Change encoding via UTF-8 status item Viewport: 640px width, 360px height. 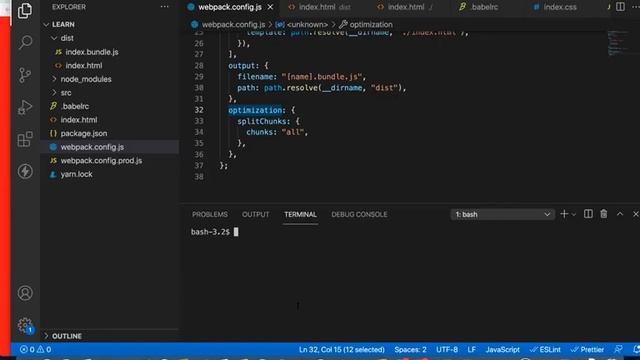[447, 349]
